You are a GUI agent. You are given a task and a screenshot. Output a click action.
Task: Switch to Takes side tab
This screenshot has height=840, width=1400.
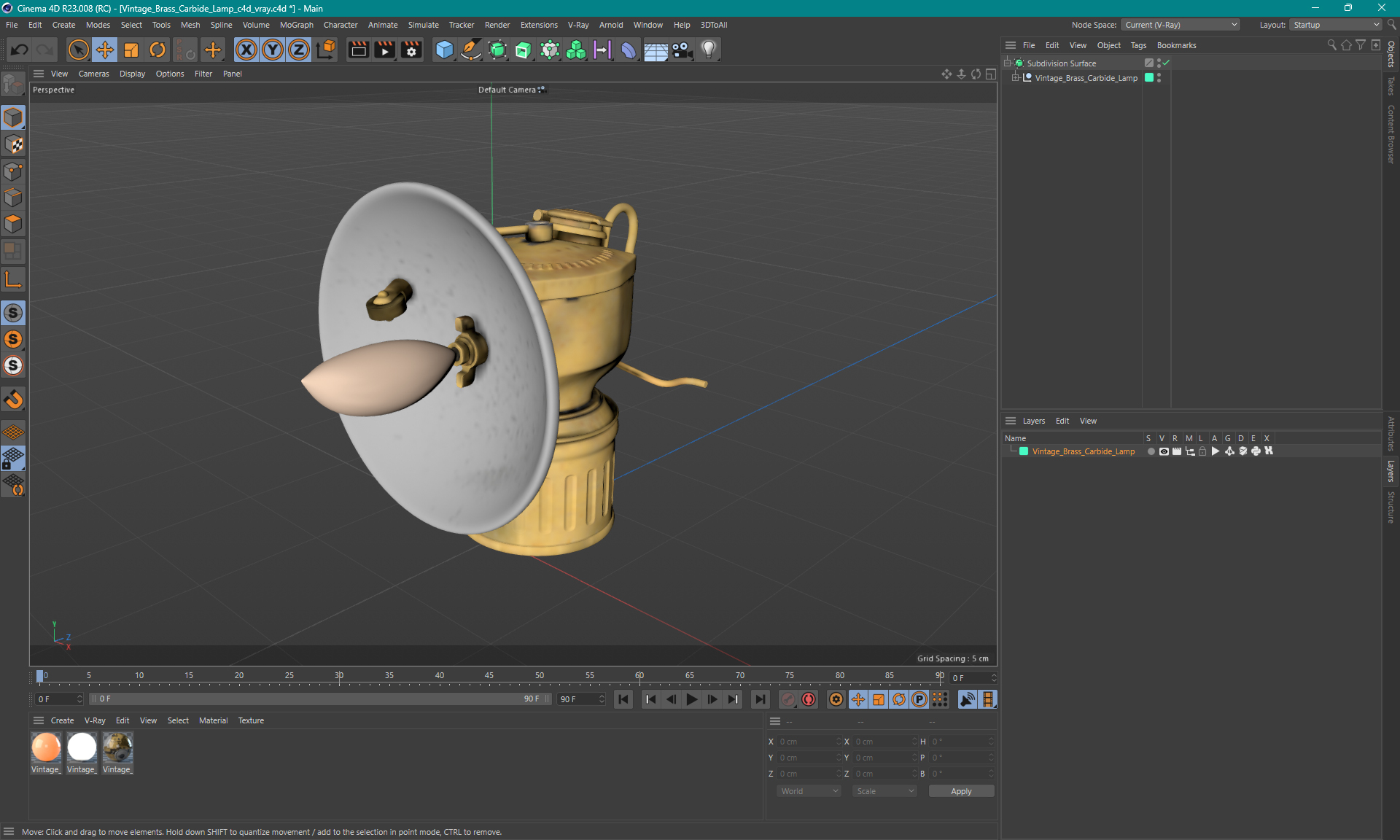1391,86
